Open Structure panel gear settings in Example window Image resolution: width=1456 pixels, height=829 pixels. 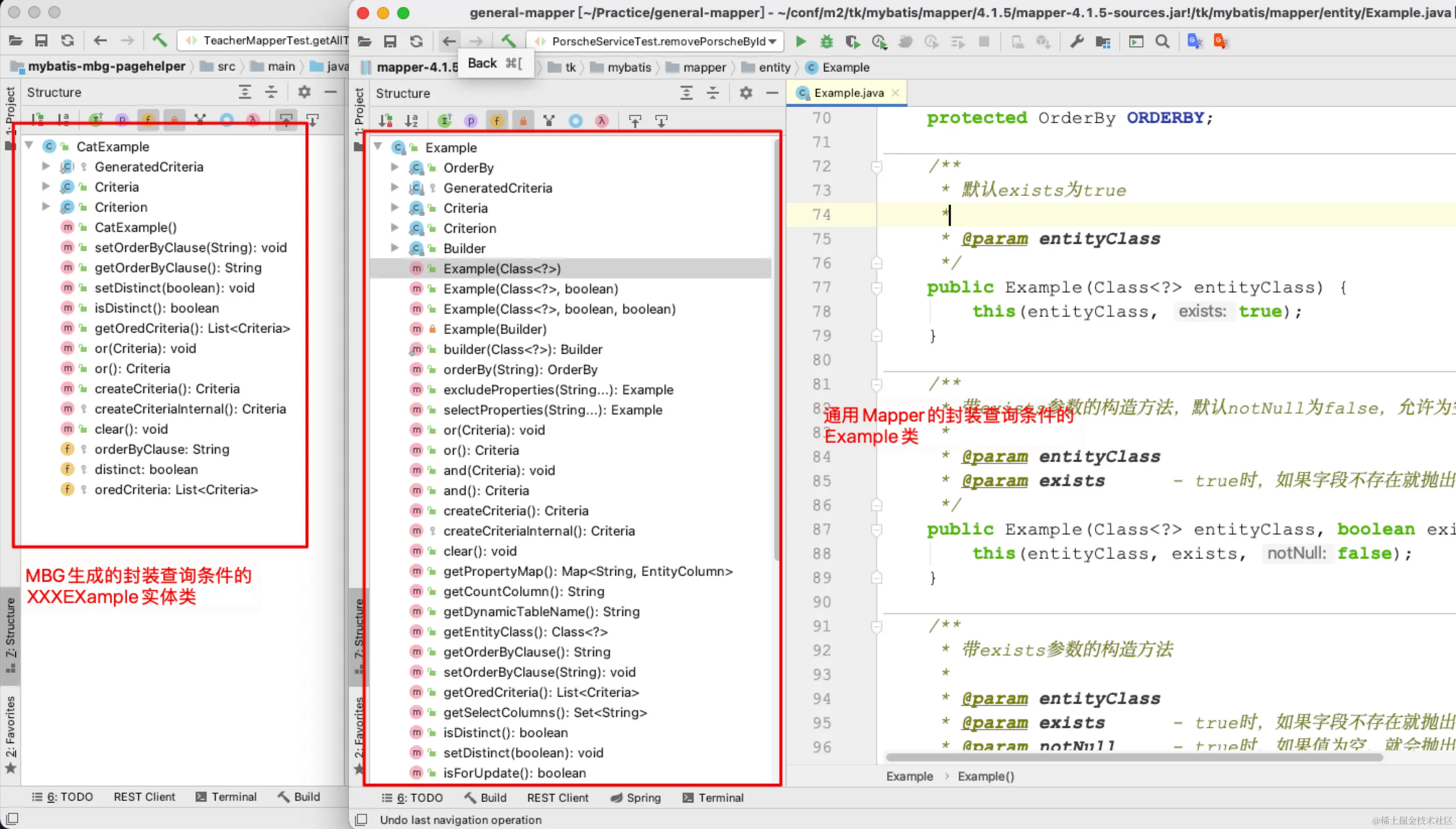746,93
